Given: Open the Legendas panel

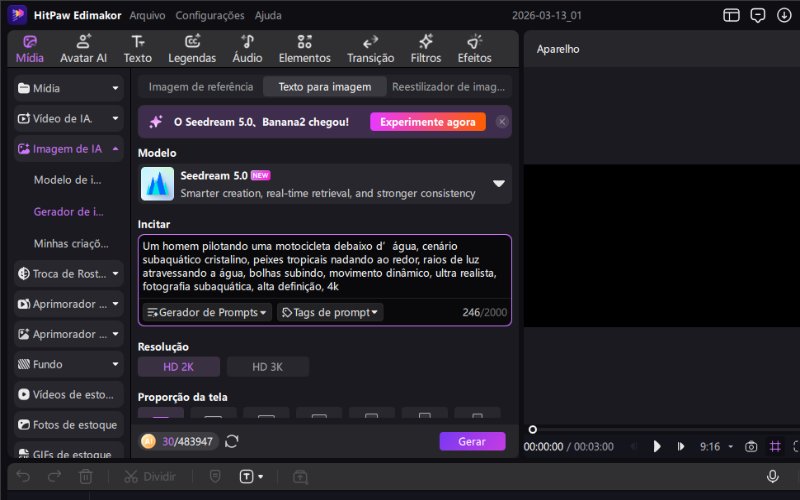Looking at the screenshot, I should (192, 49).
